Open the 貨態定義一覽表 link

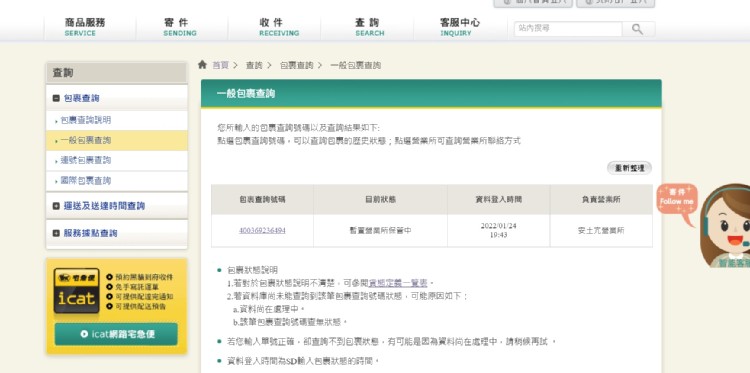tap(398, 283)
